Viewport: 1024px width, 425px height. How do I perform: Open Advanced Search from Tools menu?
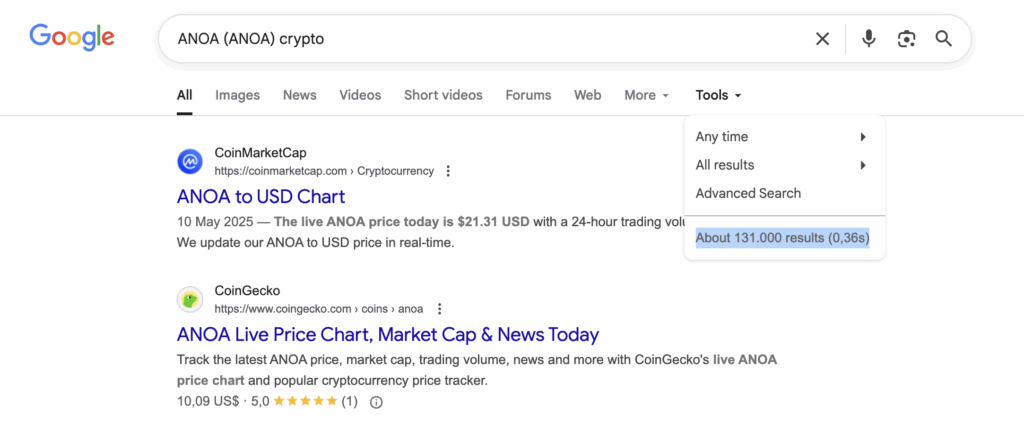pos(748,193)
